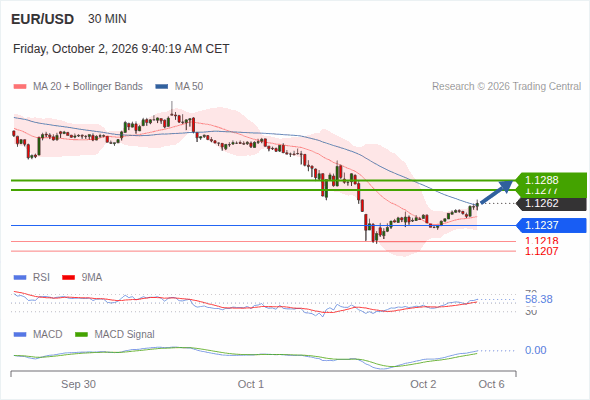Select the MA 20 + Bollinger Bands legend label
Image resolution: width=590 pixels, height=400 pixels.
pyautogui.click(x=88, y=87)
